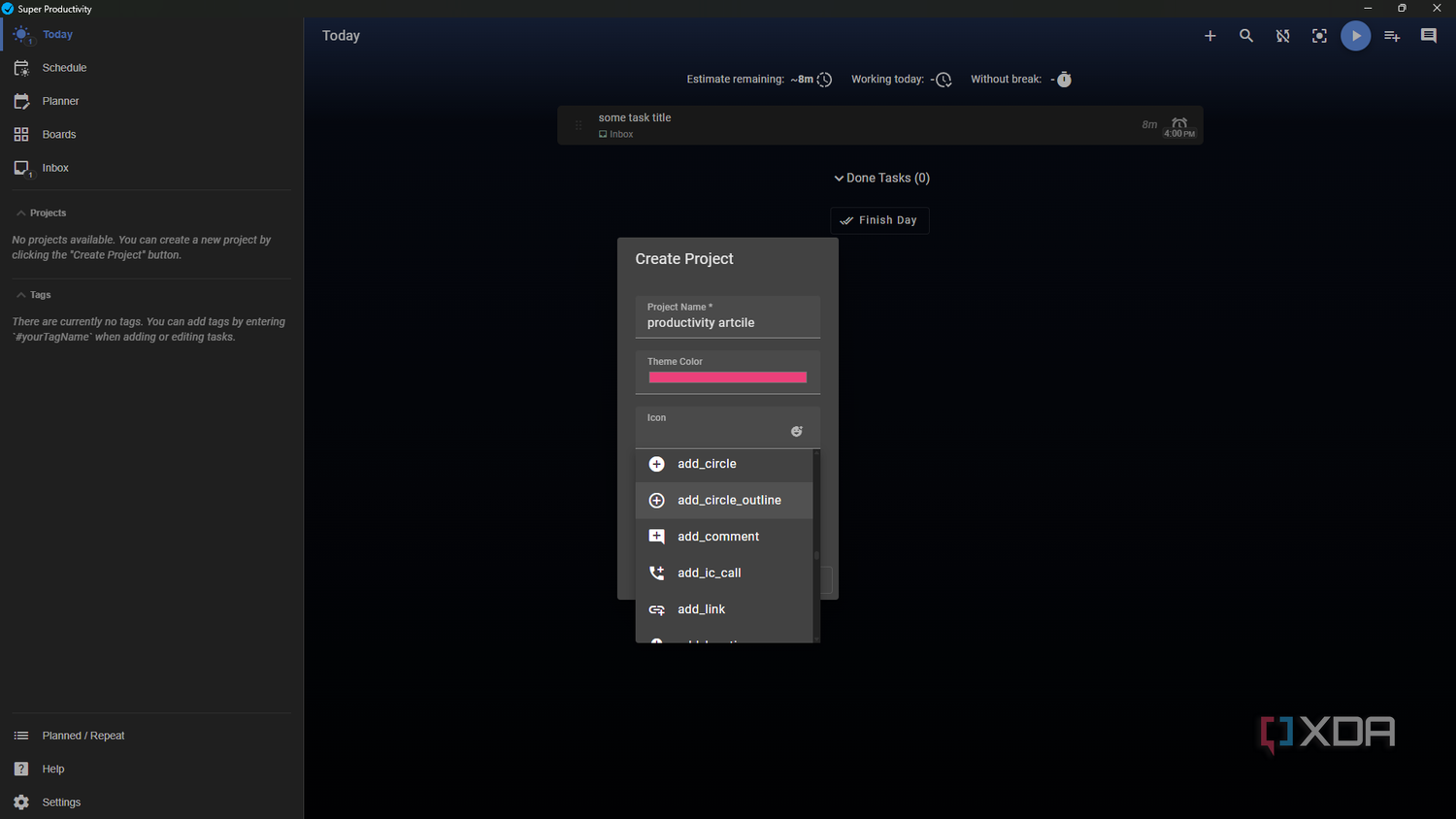Open the notes panel icon
Image resolution: width=1456 pixels, height=819 pixels.
pyautogui.click(x=1429, y=36)
